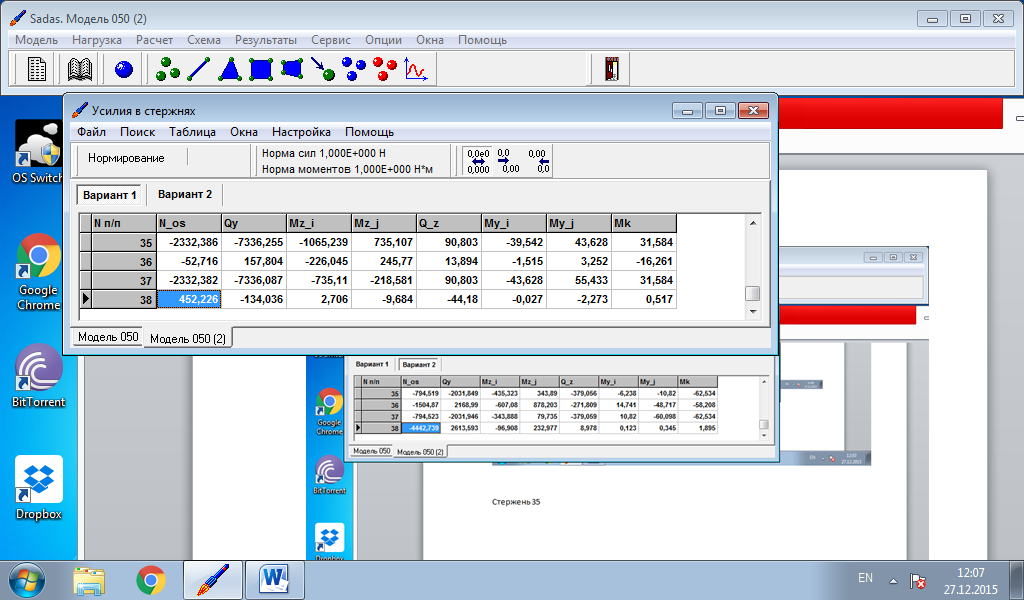
Task: Switch to the Вариант 1 tab
Action: point(110,195)
